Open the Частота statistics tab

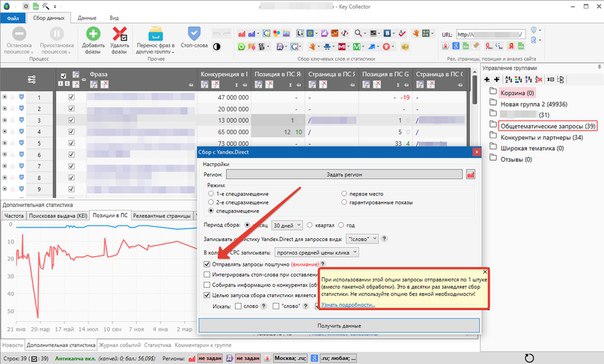14,216
